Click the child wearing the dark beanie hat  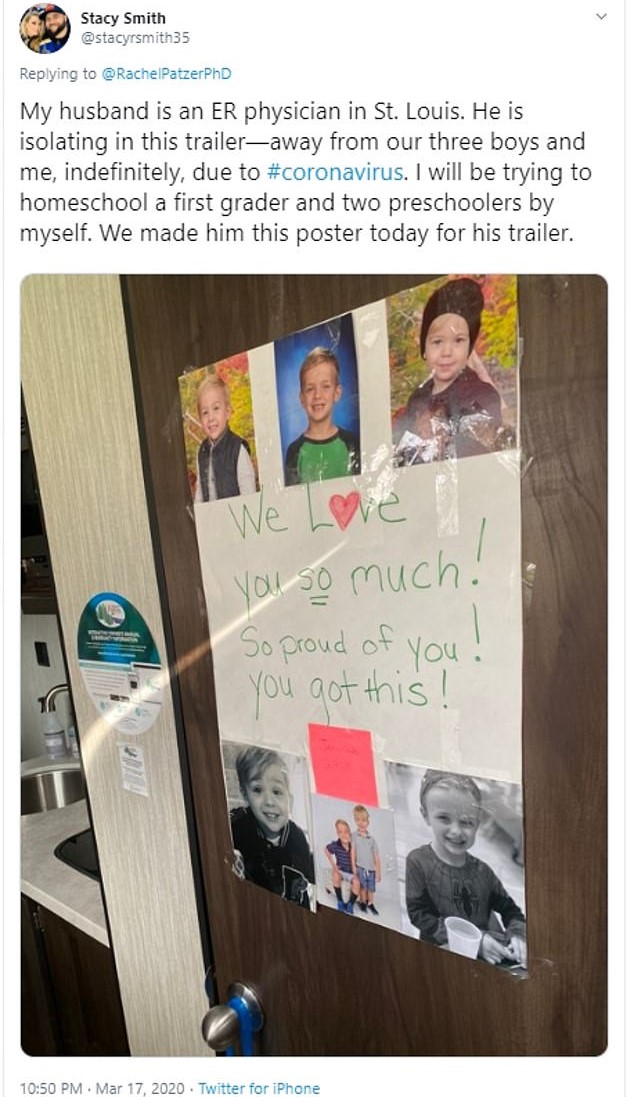click(453, 364)
